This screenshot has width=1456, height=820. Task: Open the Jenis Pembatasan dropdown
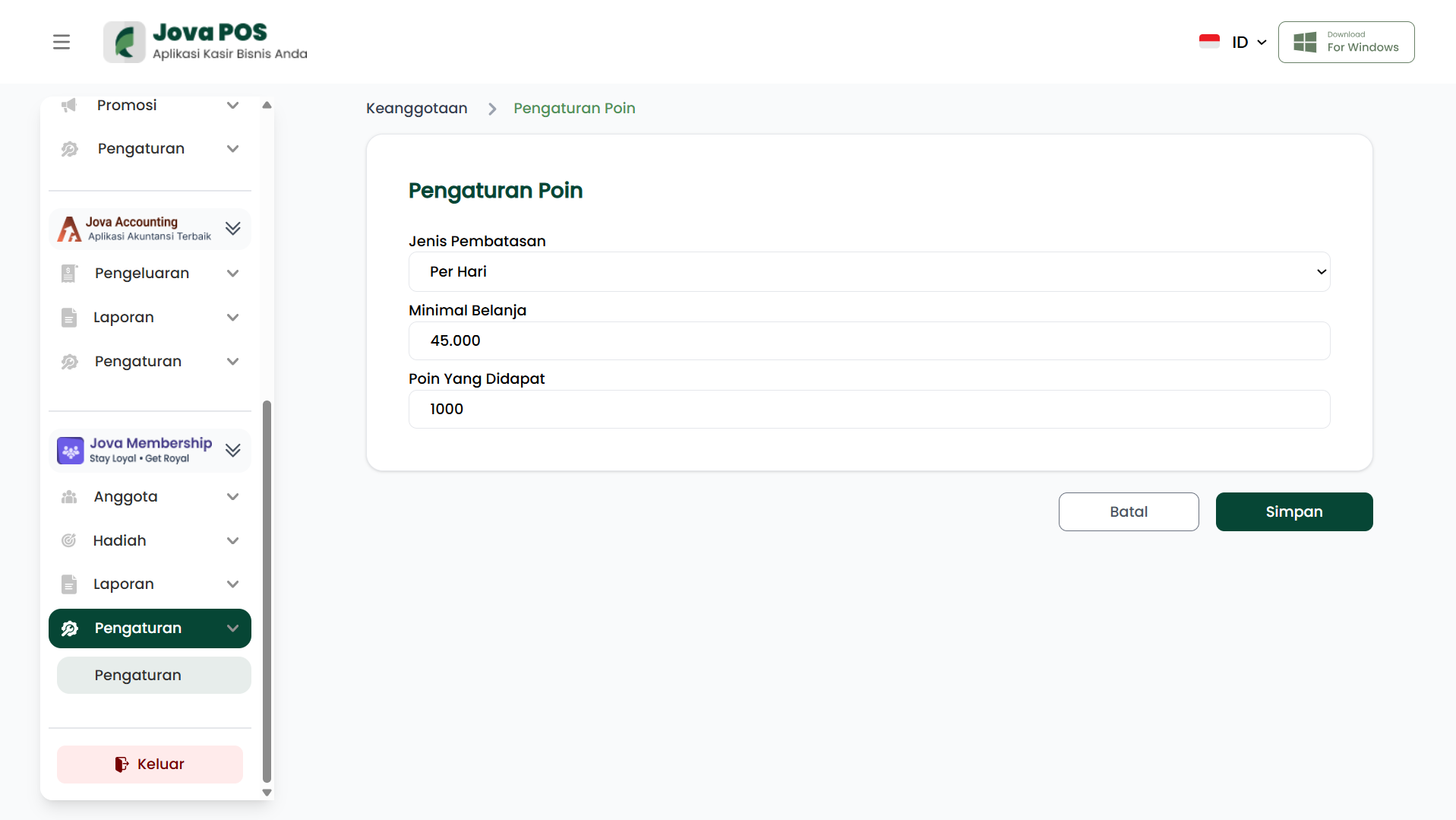pyautogui.click(x=869, y=272)
